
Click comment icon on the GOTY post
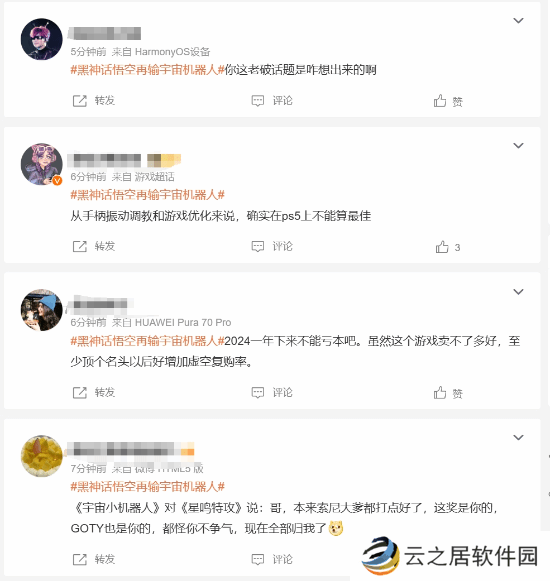pyautogui.click(x=258, y=559)
